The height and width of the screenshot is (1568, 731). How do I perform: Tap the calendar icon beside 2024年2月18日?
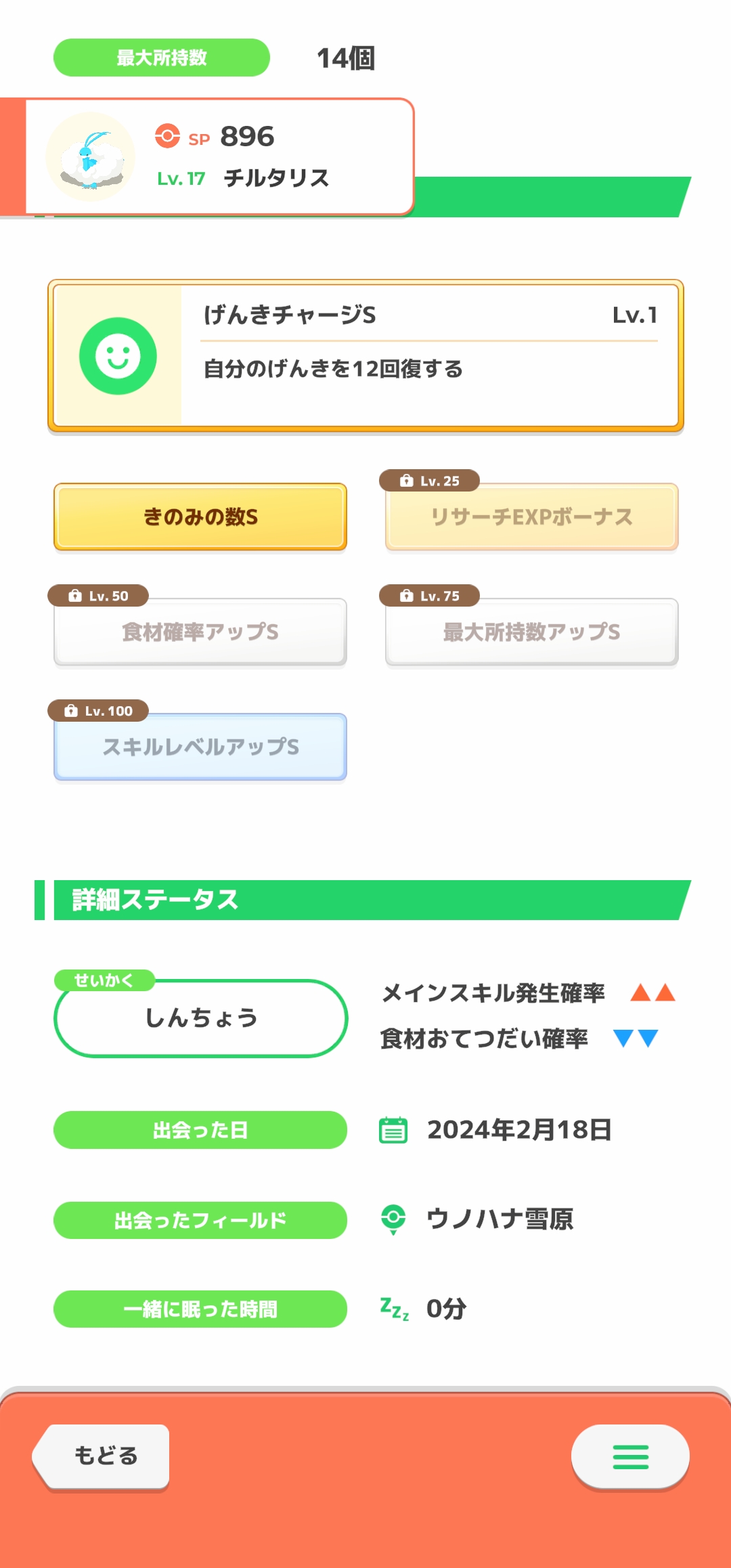coord(393,1130)
